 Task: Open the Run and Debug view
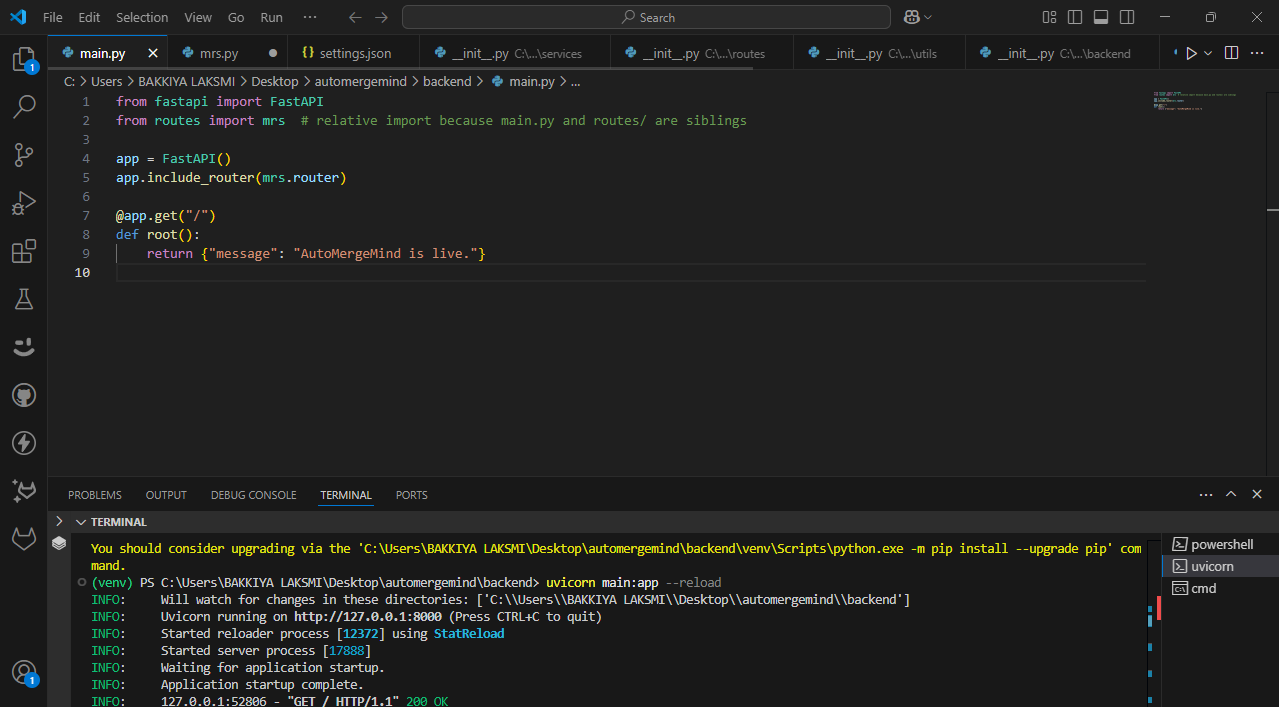pyautogui.click(x=24, y=203)
